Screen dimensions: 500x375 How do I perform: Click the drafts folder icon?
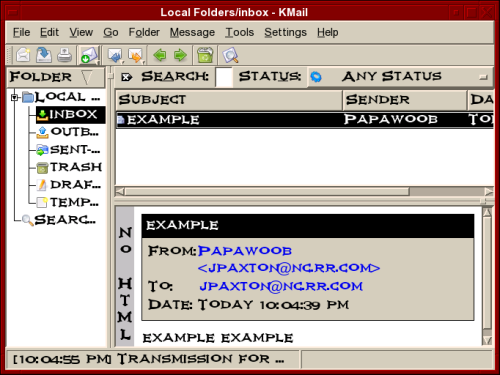(x=42, y=185)
